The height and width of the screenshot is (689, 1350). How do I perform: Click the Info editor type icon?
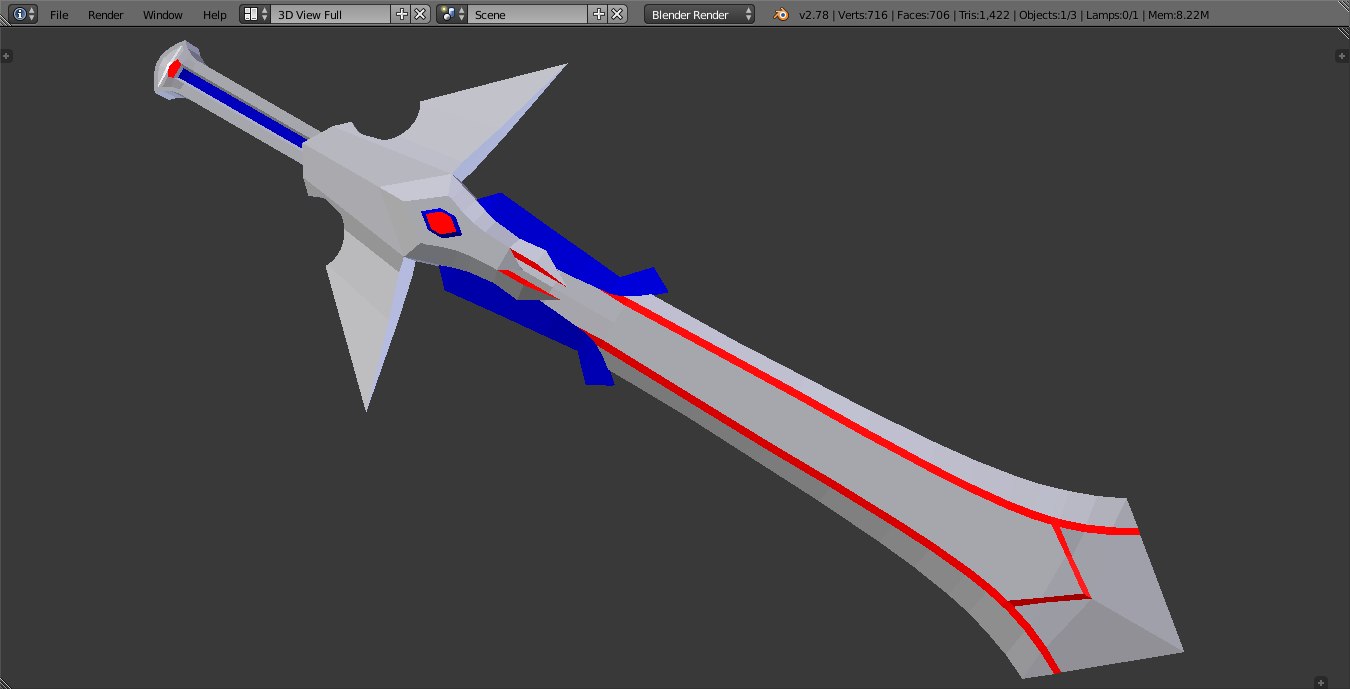(x=20, y=14)
